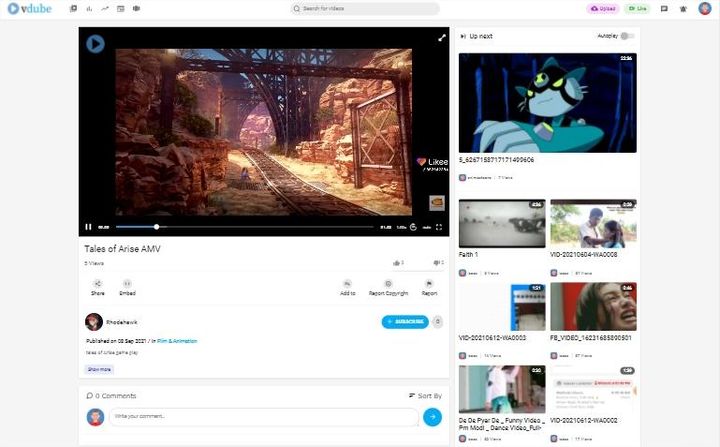Image resolution: width=720 pixels, height=447 pixels.
Task: Click the green Live button
Action: point(637,8)
